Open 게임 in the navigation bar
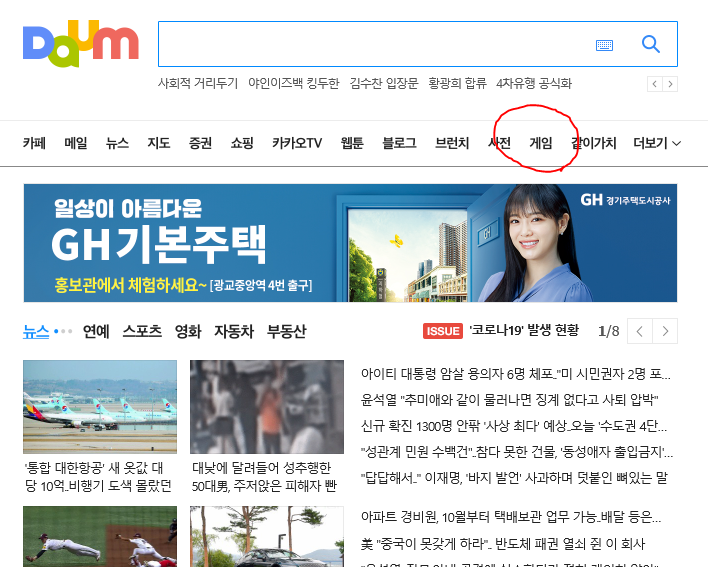Image resolution: width=708 pixels, height=567 pixels. (x=541, y=143)
